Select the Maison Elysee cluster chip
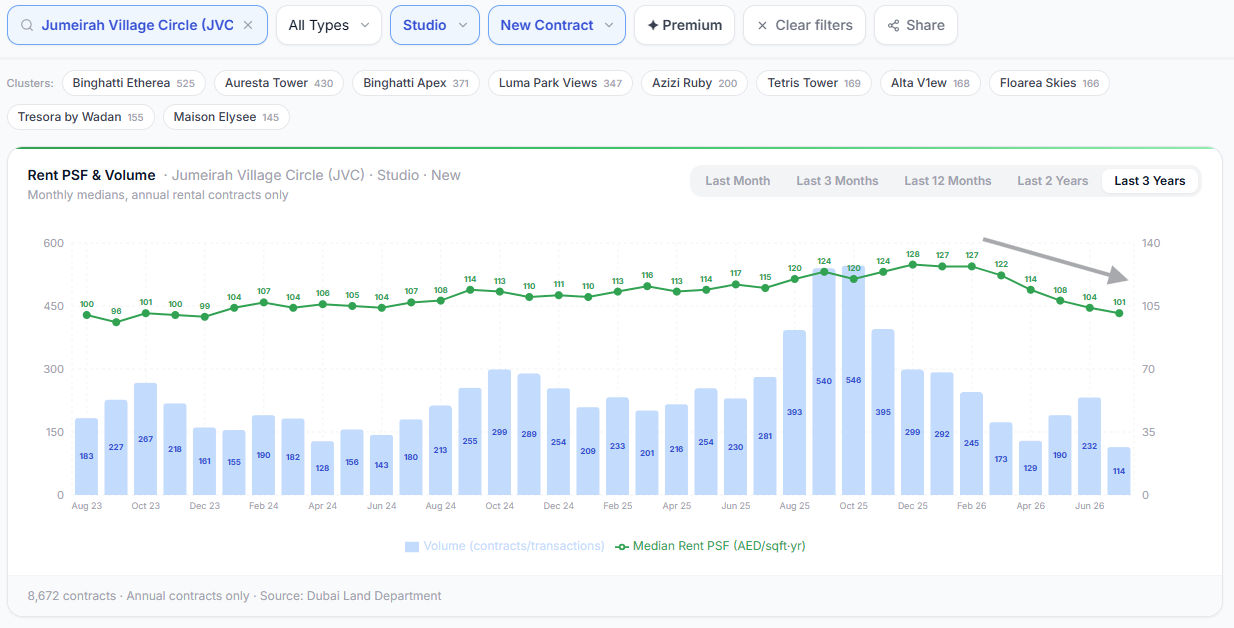 pos(226,117)
